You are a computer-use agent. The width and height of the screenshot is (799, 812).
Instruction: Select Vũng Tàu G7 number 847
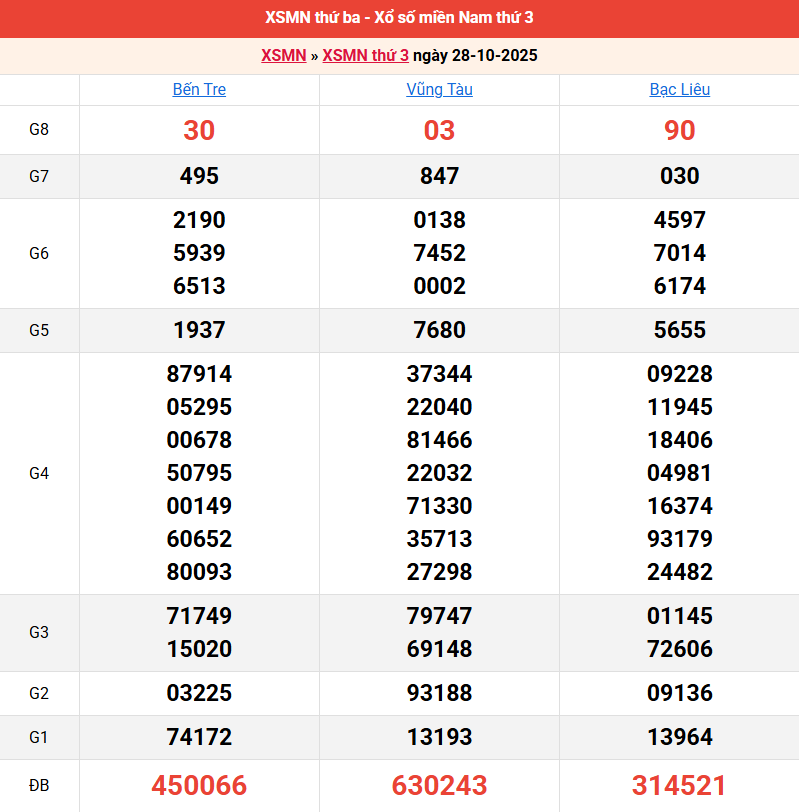point(439,176)
